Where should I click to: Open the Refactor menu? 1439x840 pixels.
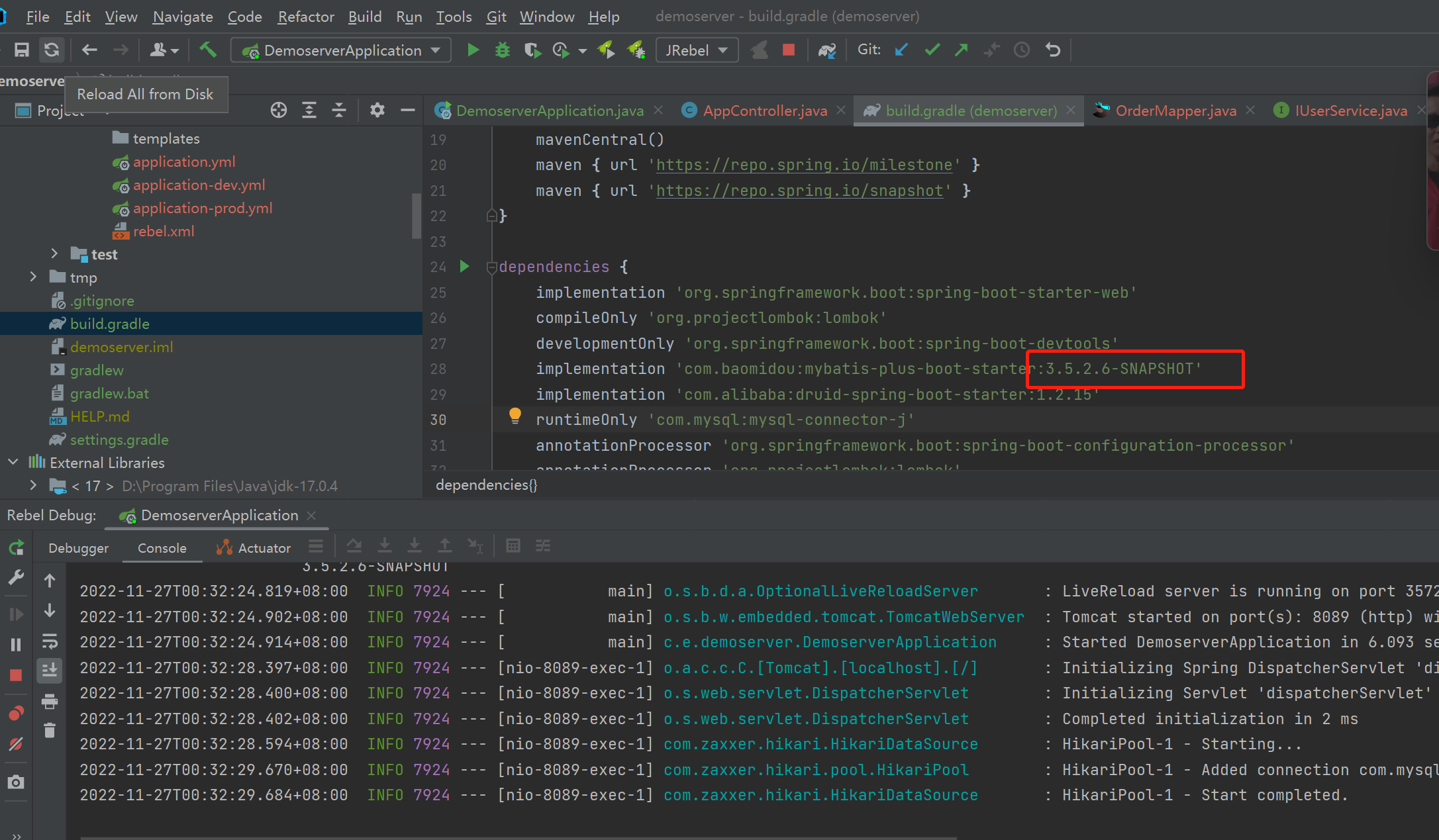(305, 17)
